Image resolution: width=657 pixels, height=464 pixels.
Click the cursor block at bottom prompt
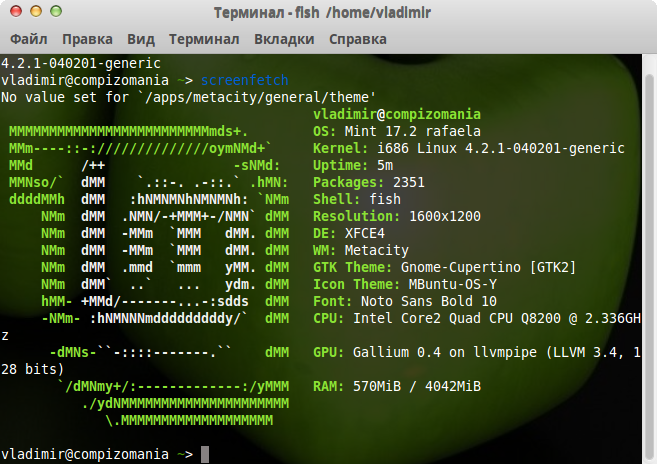pyautogui.click(x=205, y=454)
